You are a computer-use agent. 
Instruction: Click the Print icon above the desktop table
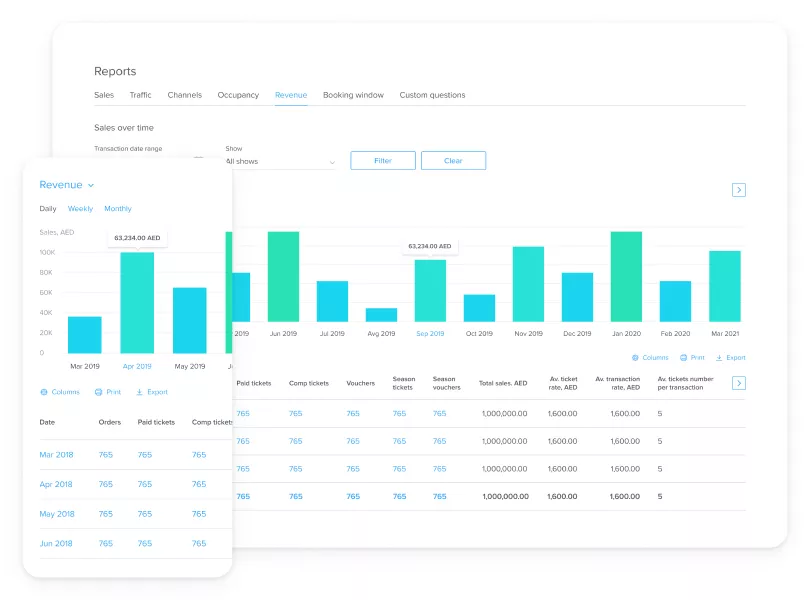click(684, 357)
